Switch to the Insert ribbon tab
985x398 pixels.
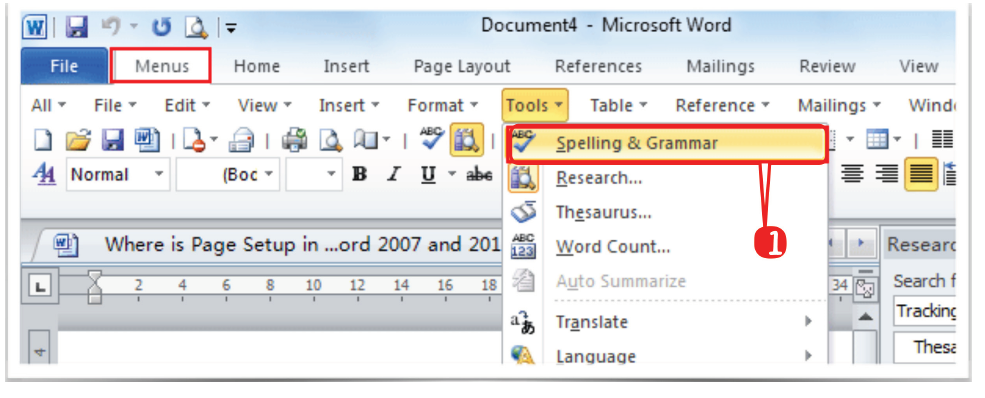tap(346, 66)
